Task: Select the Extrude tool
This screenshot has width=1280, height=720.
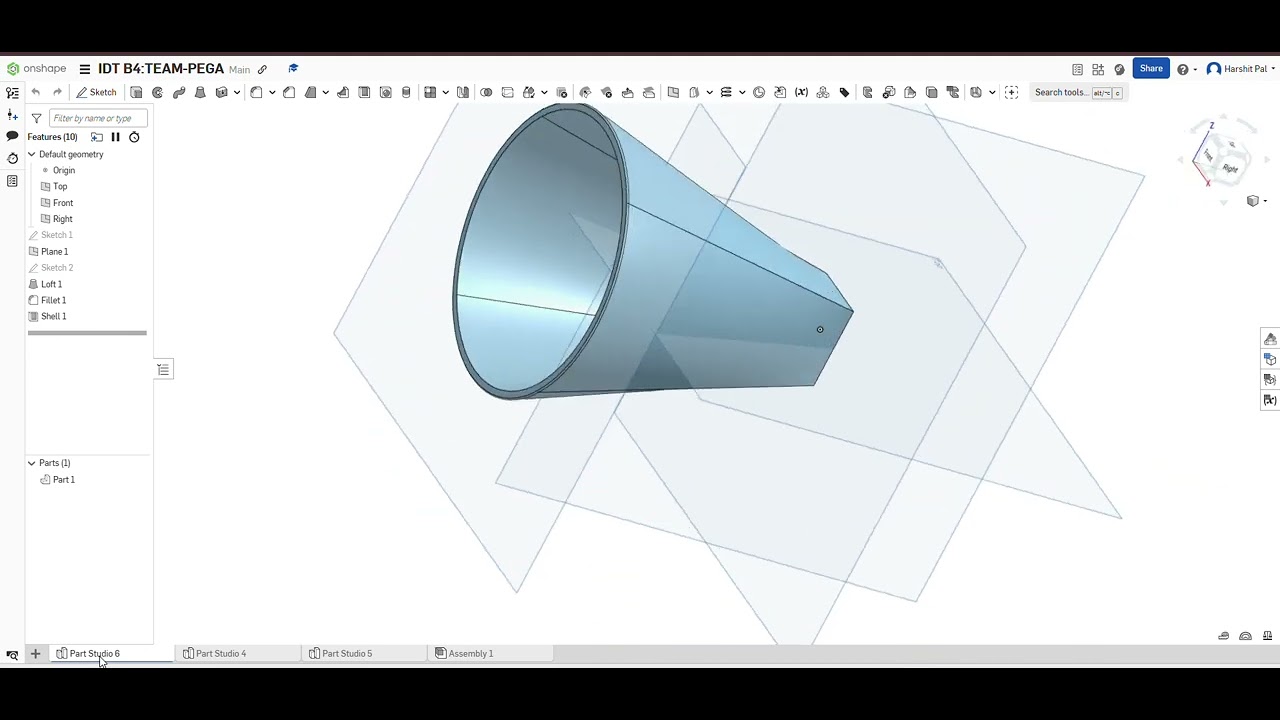Action: coord(136,92)
